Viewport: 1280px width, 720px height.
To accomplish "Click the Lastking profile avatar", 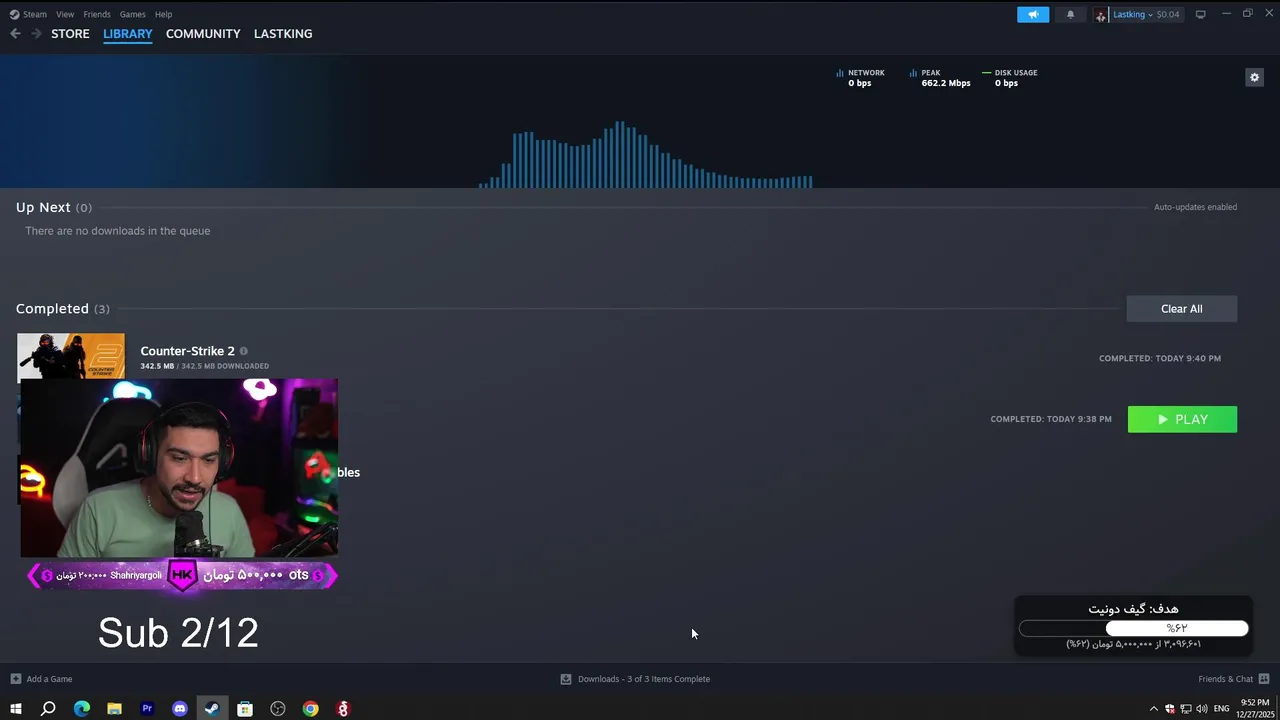I will [1101, 14].
